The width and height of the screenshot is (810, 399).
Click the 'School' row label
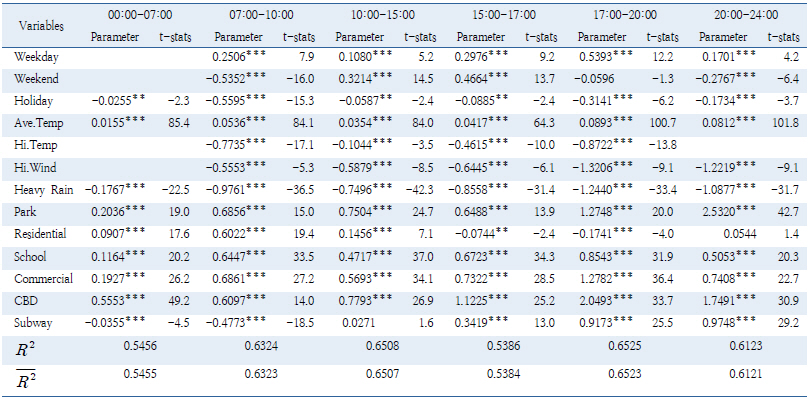30,256
